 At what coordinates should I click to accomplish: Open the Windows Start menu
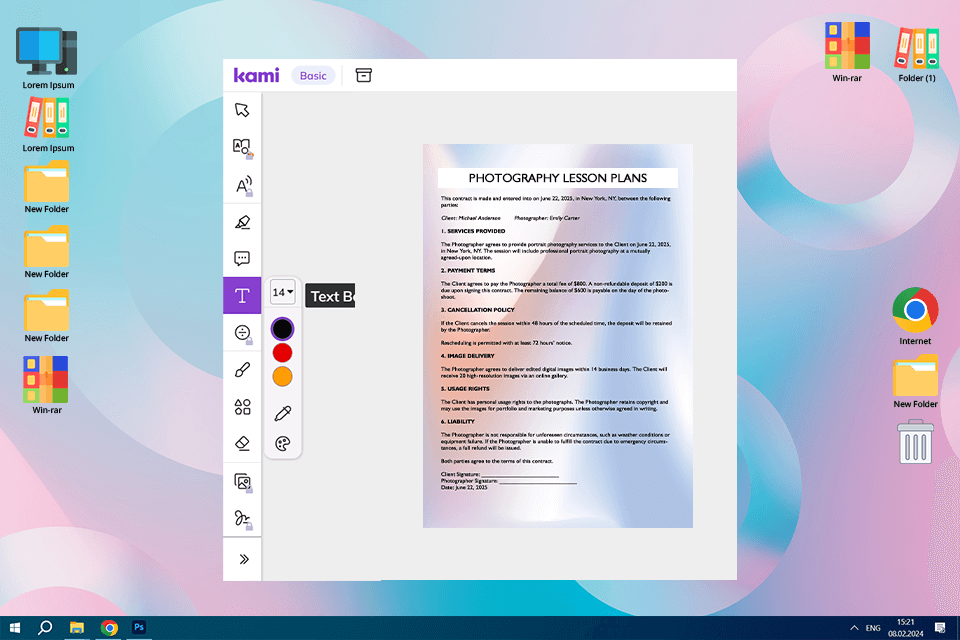15,628
